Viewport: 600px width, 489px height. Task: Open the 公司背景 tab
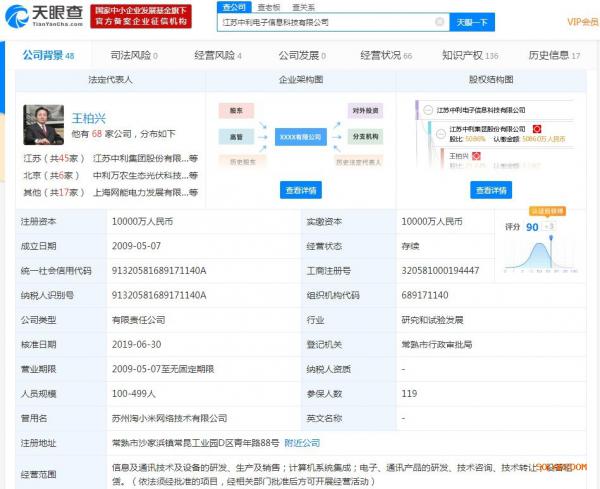pos(48,55)
